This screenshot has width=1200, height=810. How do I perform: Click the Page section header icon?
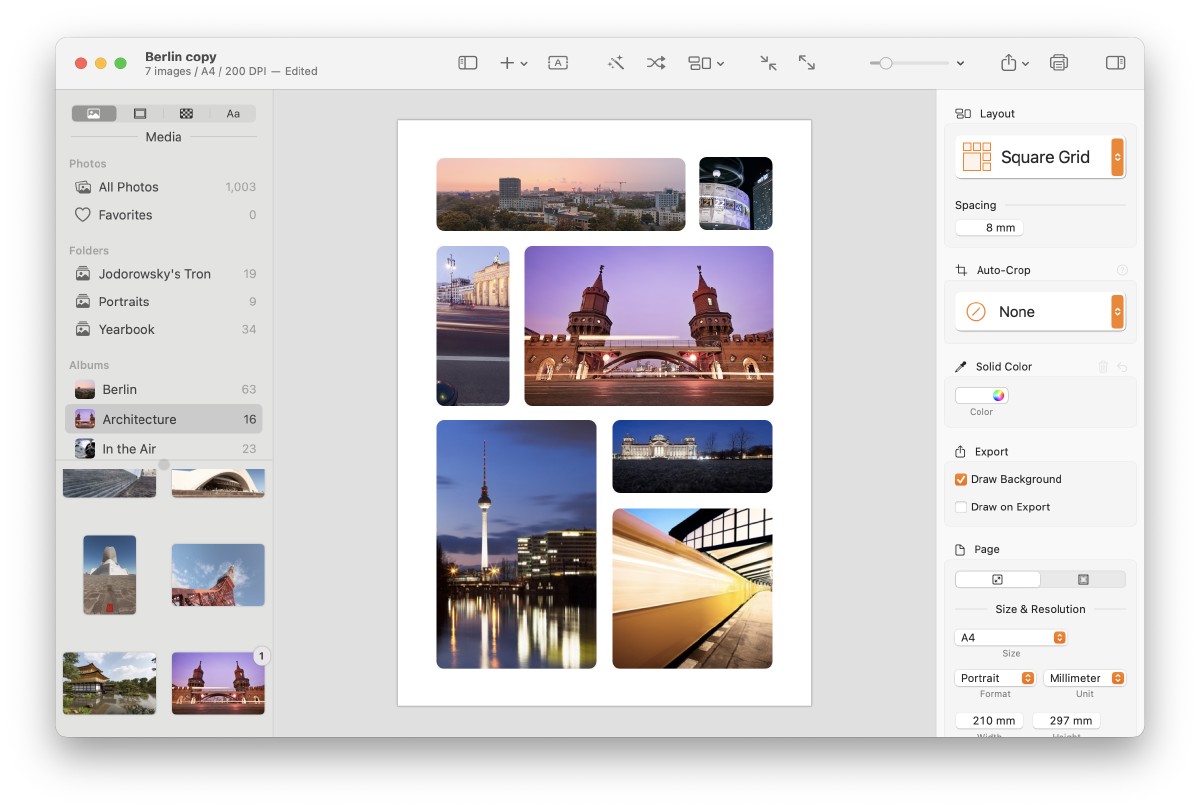(961, 549)
